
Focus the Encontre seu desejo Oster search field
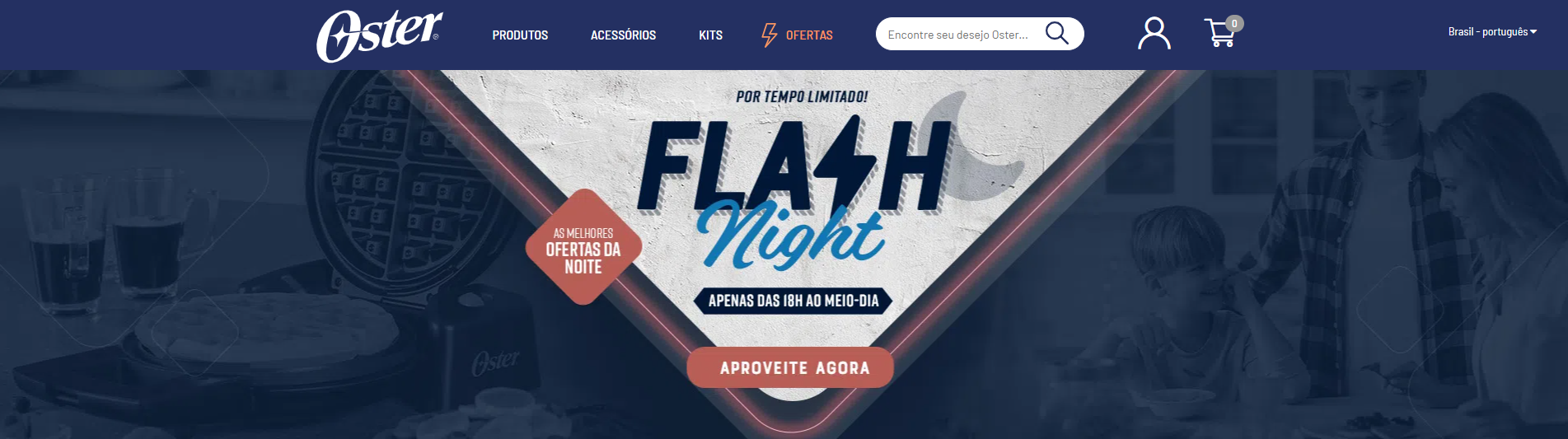pos(960,34)
